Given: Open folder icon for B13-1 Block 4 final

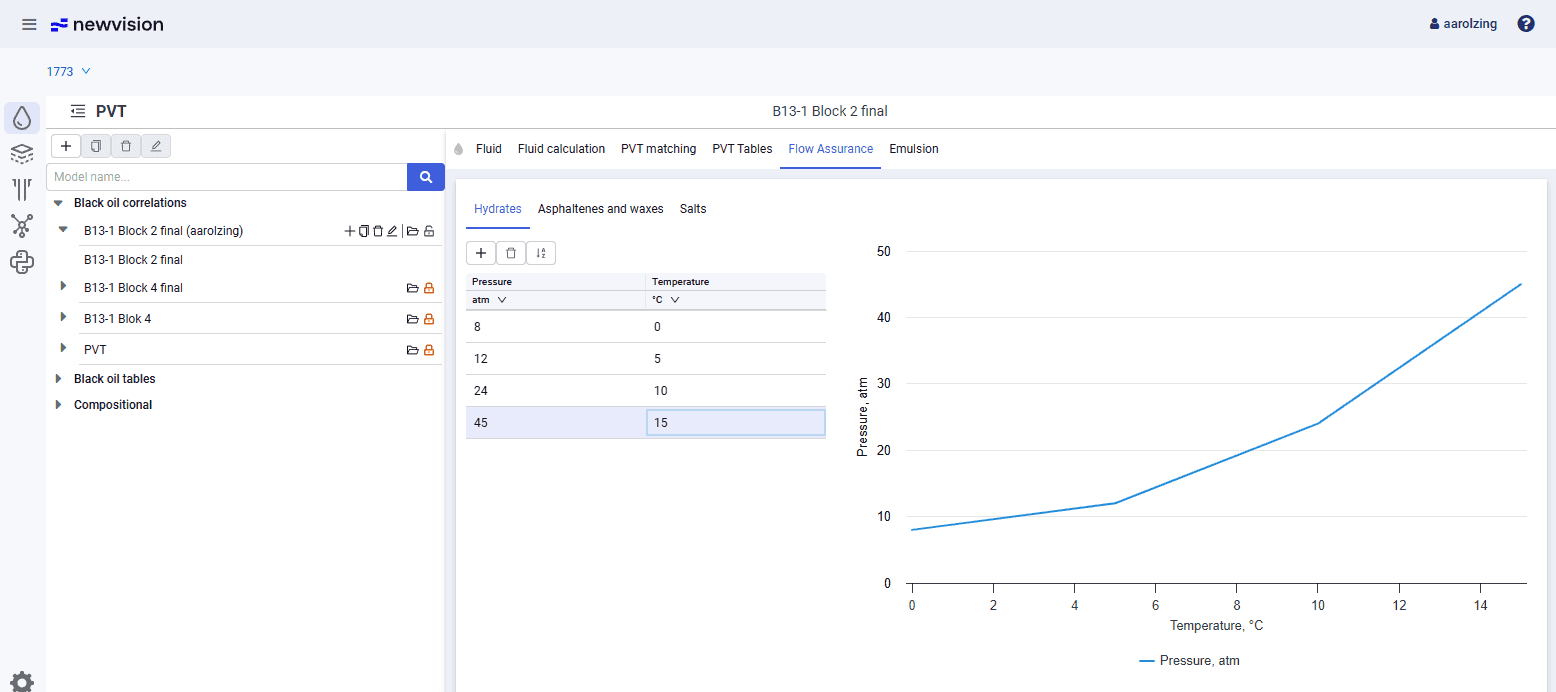Looking at the screenshot, I should 412,288.
